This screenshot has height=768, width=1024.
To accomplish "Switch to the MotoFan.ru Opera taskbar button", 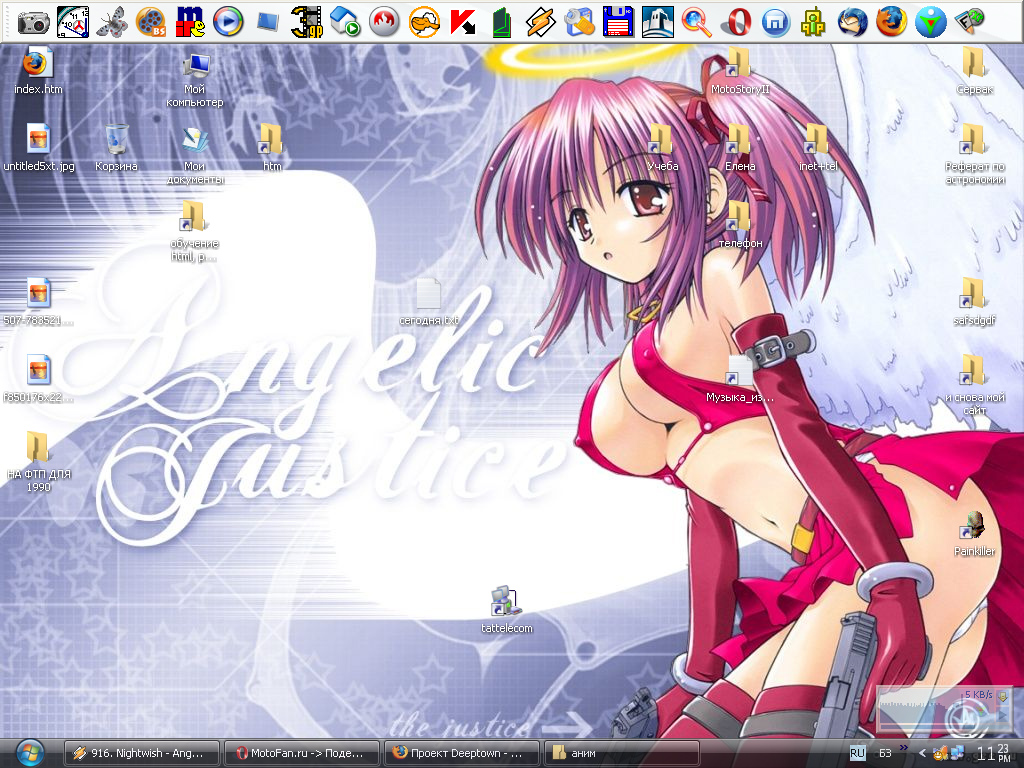I will (x=302, y=753).
